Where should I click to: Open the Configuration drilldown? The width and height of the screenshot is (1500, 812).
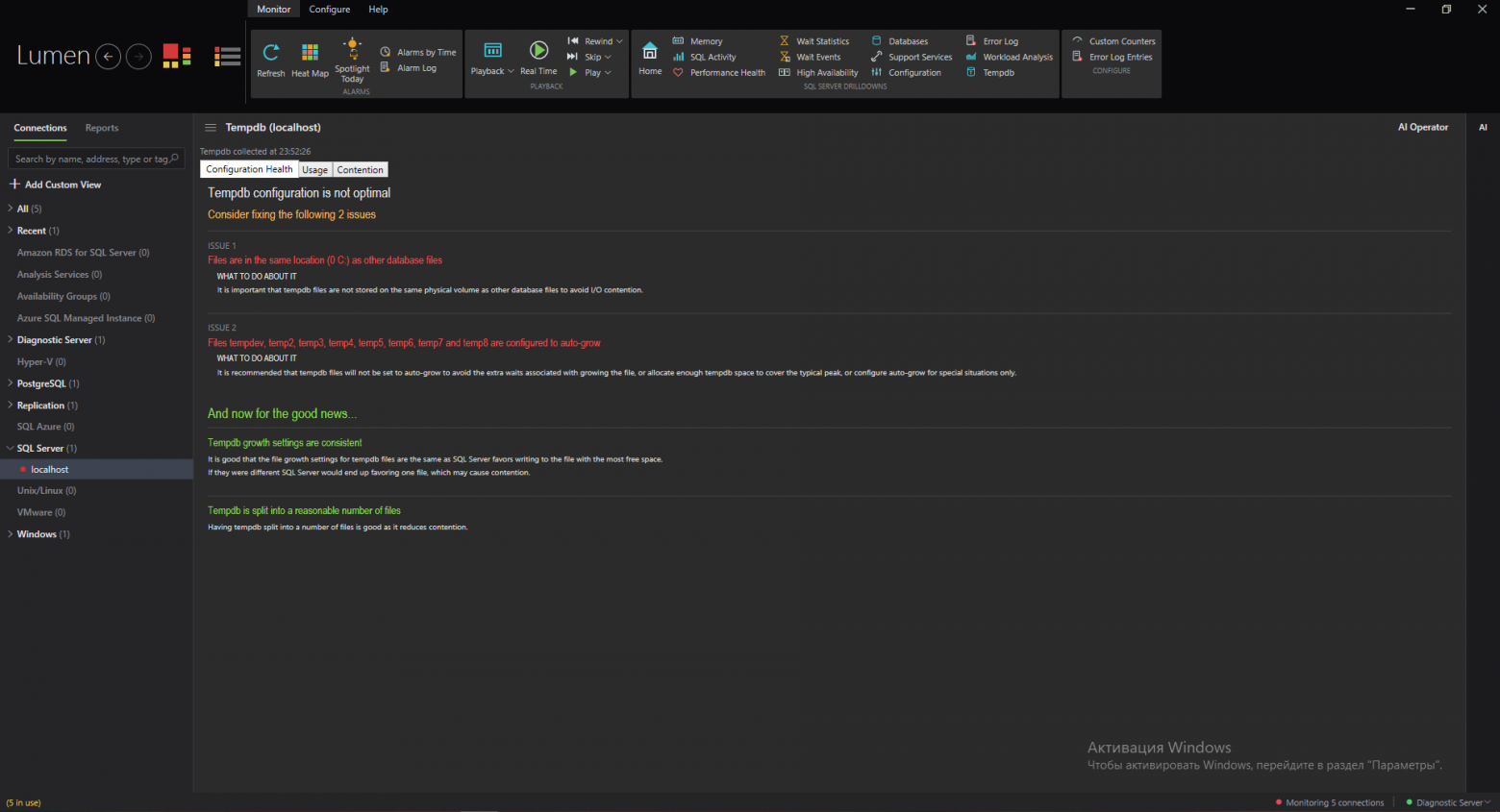pos(907,72)
